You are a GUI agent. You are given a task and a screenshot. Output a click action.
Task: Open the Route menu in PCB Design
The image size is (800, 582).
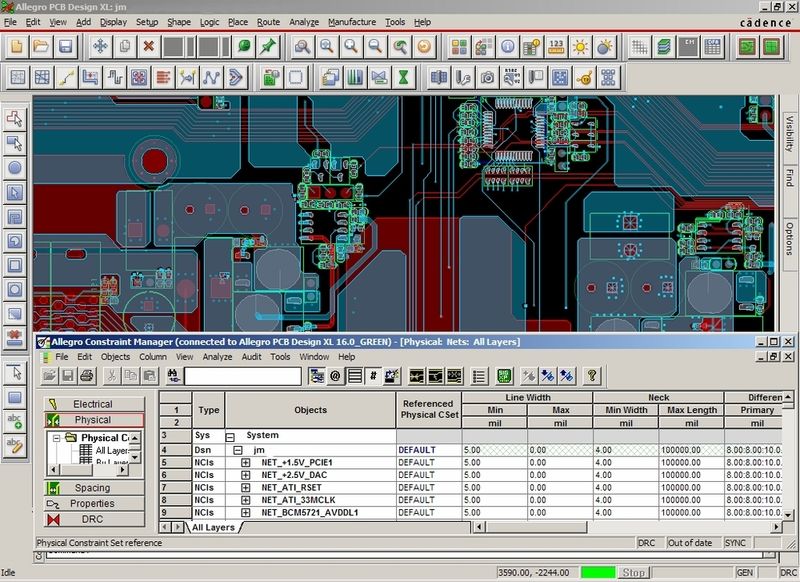coord(268,22)
